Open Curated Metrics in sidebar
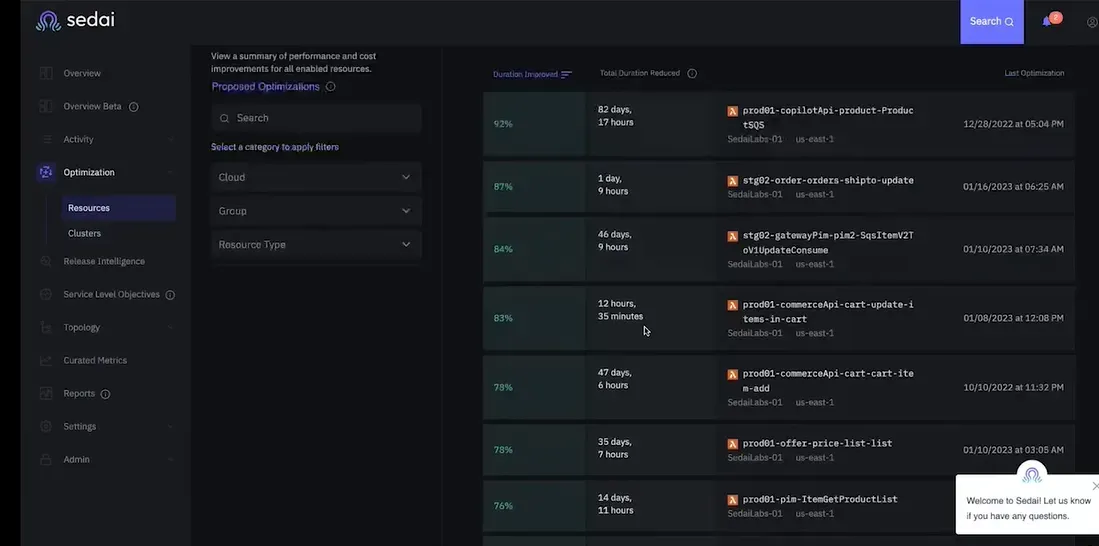The height and width of the screenshot is (546, 1099). [x=95, y=360]
